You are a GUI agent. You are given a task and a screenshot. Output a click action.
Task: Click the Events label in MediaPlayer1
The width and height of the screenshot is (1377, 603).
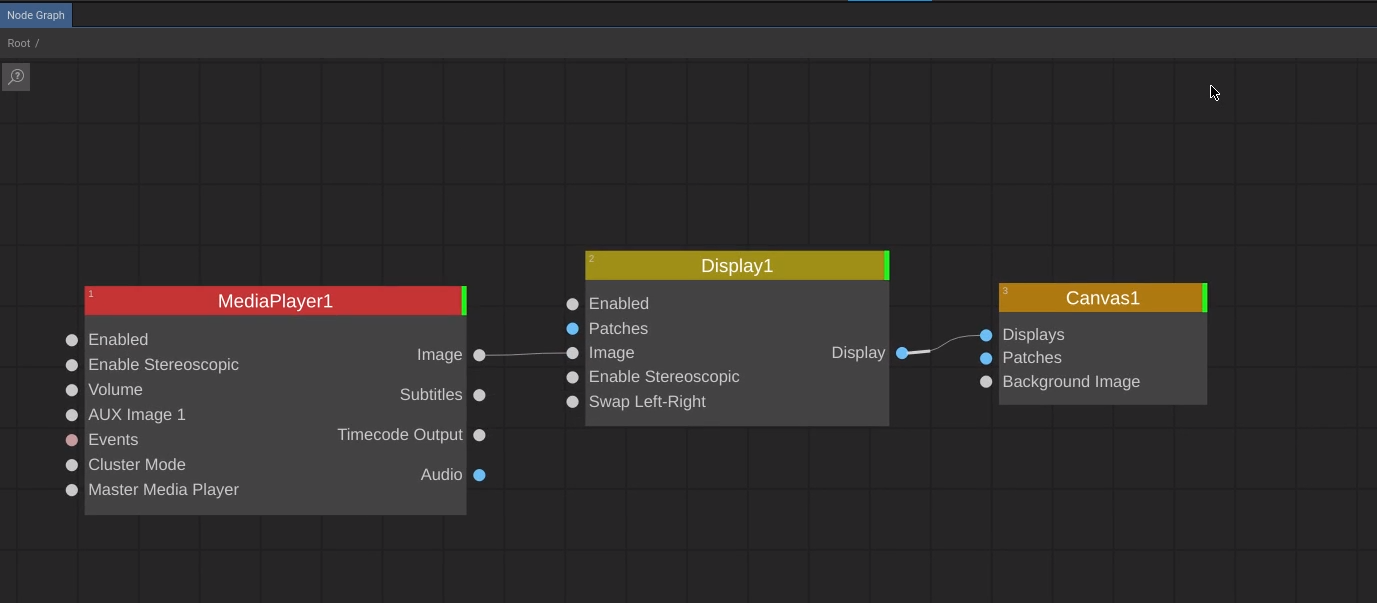[113, 440]
